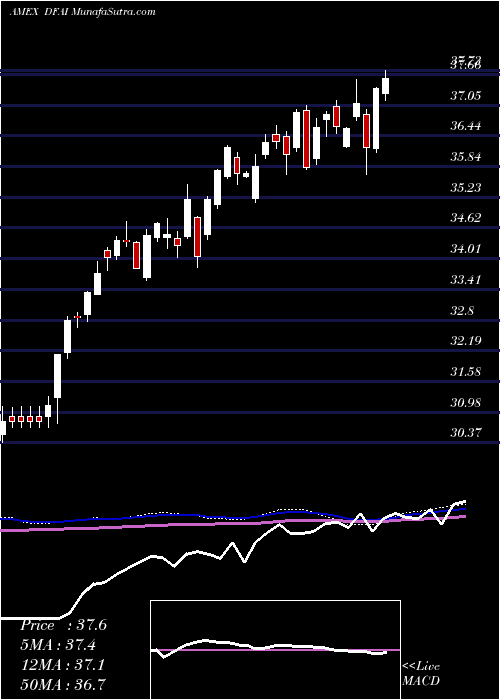500x700 pixels.
Task: Click the 34.62 price axis label
Action: pos(466,218)
